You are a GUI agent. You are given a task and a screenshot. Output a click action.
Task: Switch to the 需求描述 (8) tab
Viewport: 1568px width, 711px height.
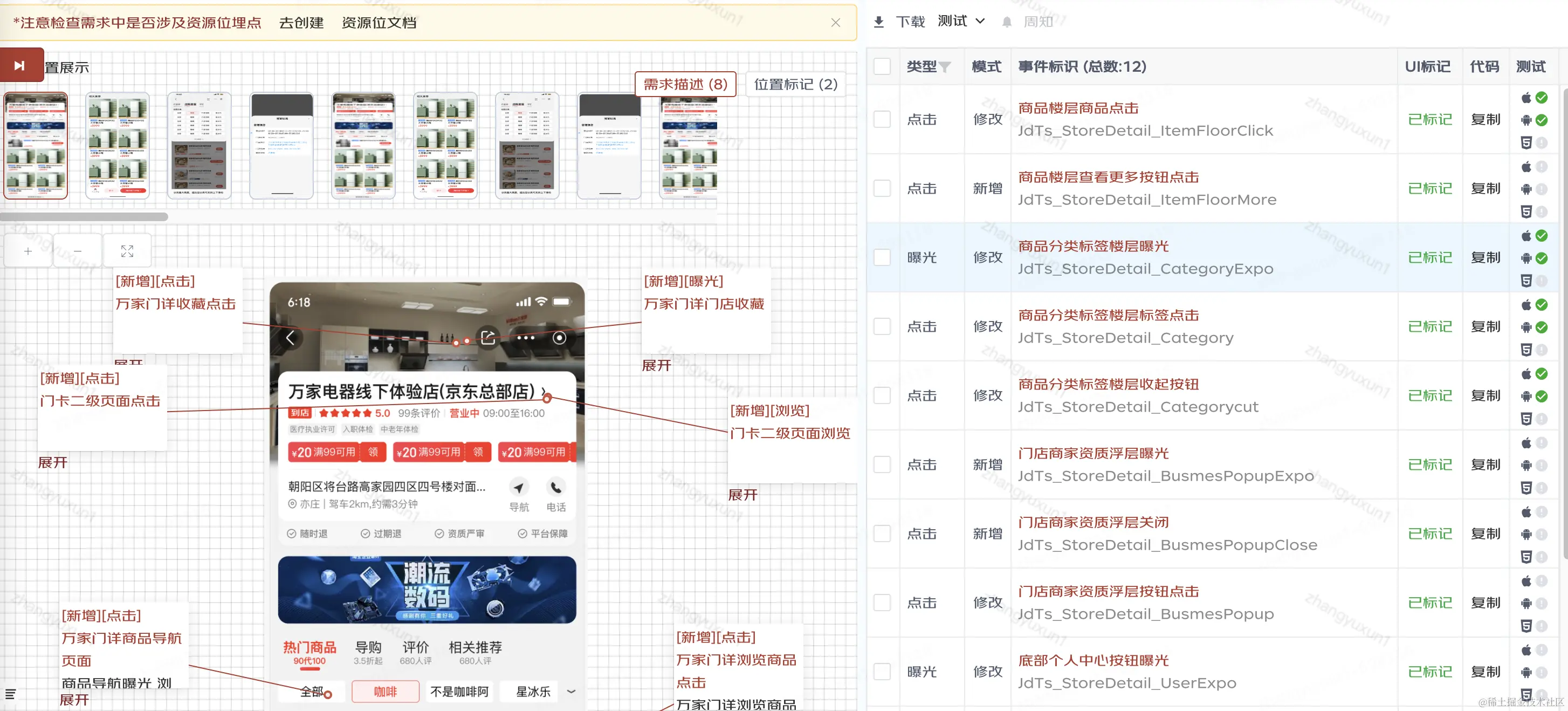click(x=685, y=84)
